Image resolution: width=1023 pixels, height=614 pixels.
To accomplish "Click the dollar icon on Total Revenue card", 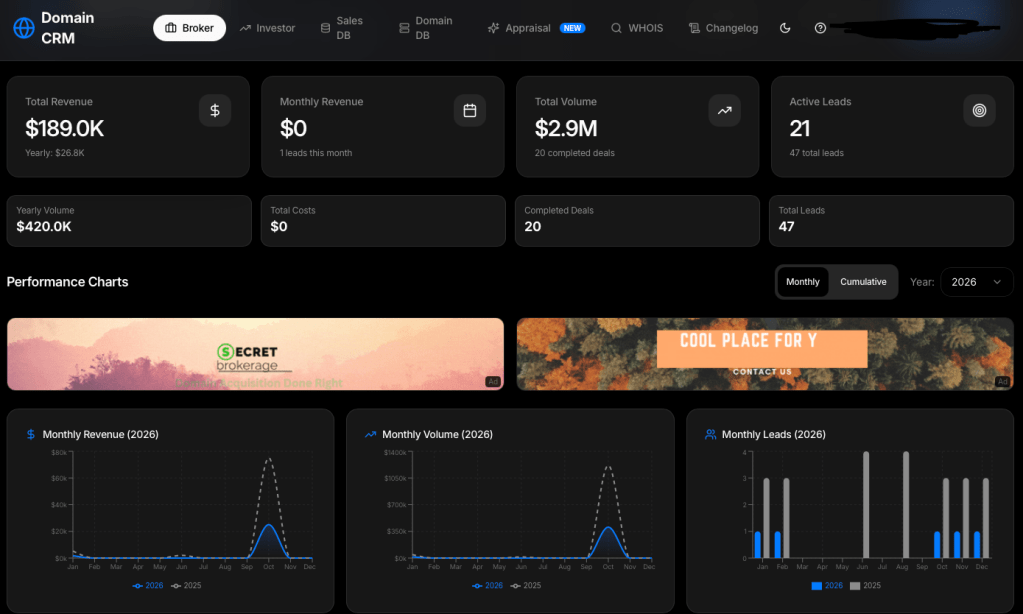I will coord(215,110).
